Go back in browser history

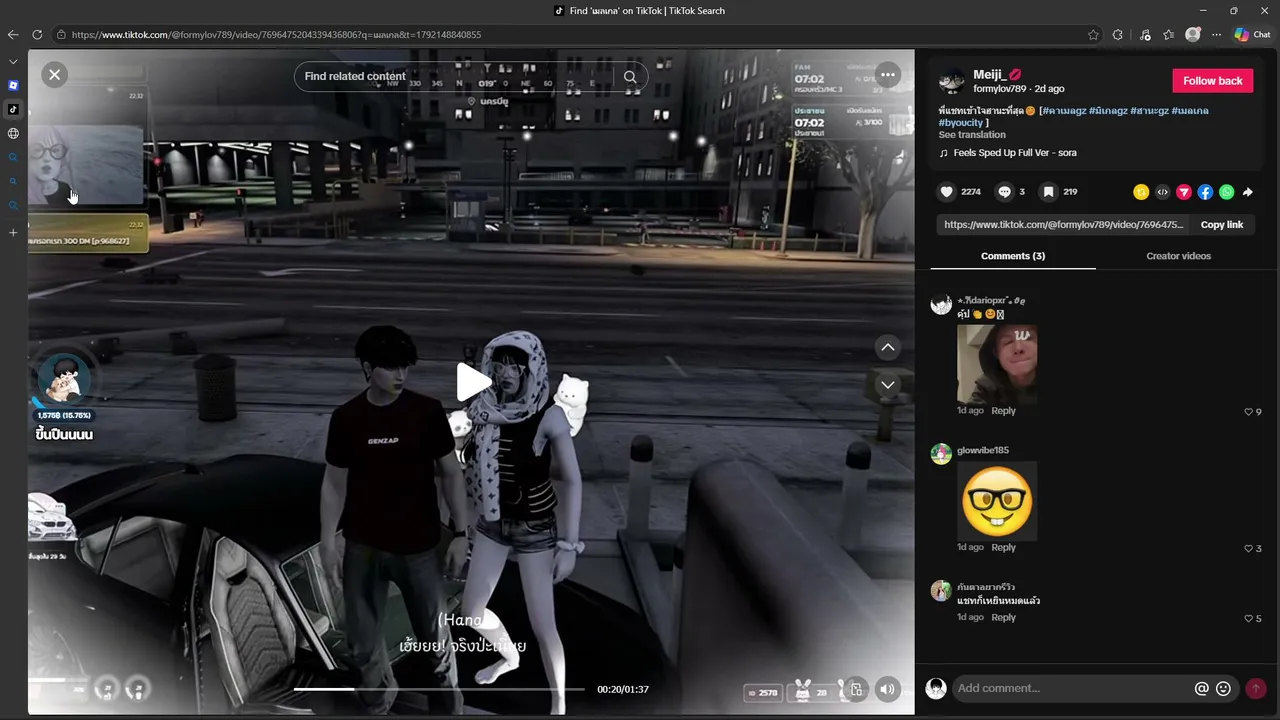(x=13, y=35)
